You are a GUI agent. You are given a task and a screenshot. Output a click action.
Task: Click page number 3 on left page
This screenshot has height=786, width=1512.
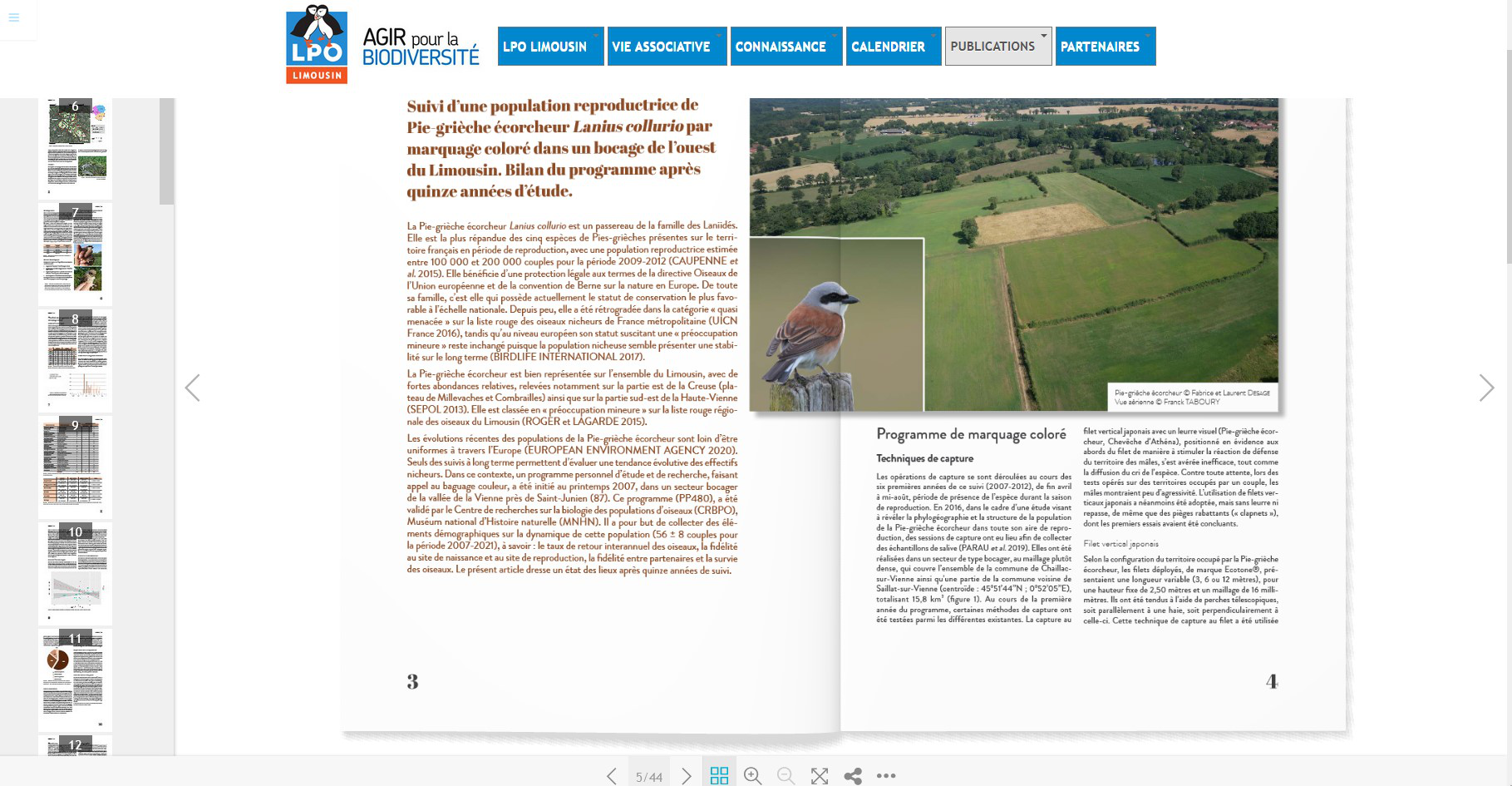pos(412,682)
